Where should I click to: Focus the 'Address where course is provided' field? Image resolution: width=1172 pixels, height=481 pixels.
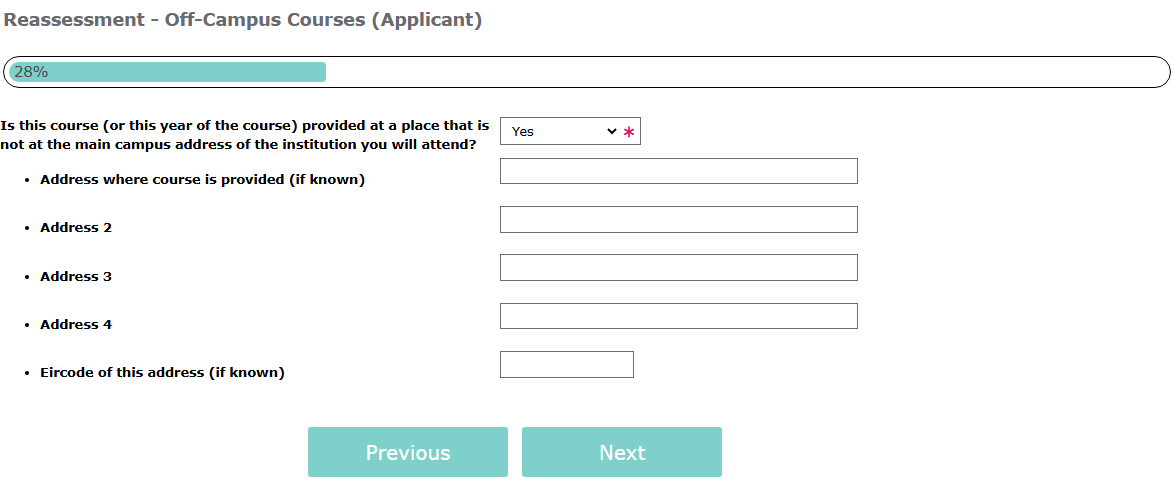(x=678, y=171)
